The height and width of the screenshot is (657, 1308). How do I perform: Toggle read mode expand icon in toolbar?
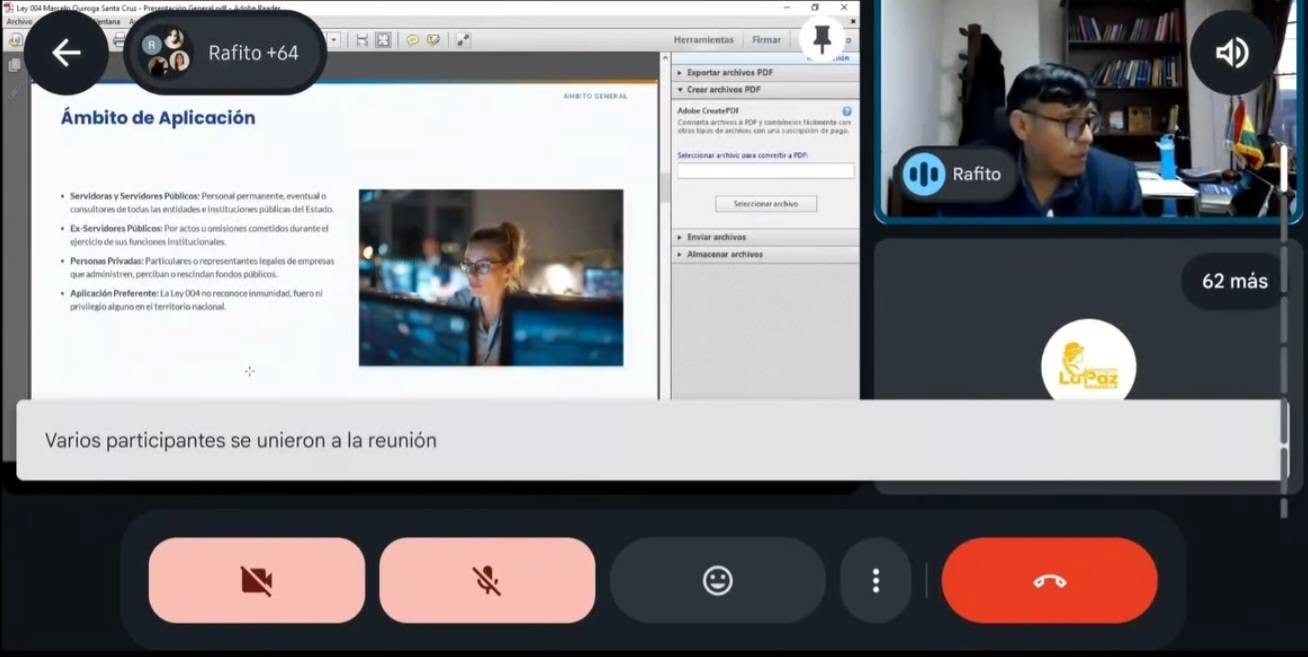point(463,40)
